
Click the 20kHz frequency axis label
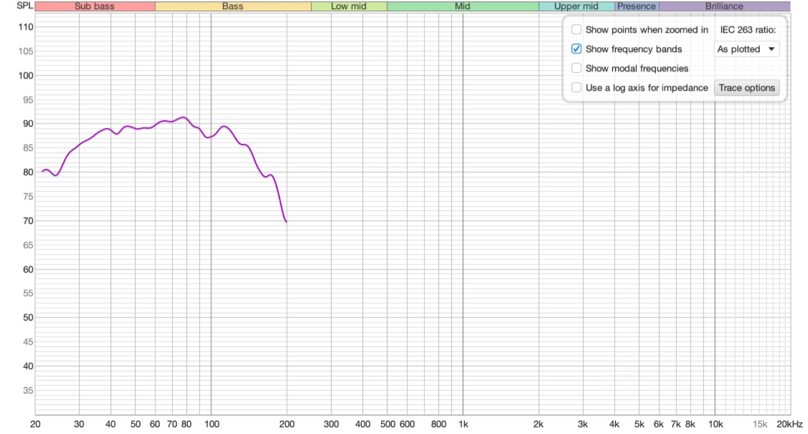(790, 424)
